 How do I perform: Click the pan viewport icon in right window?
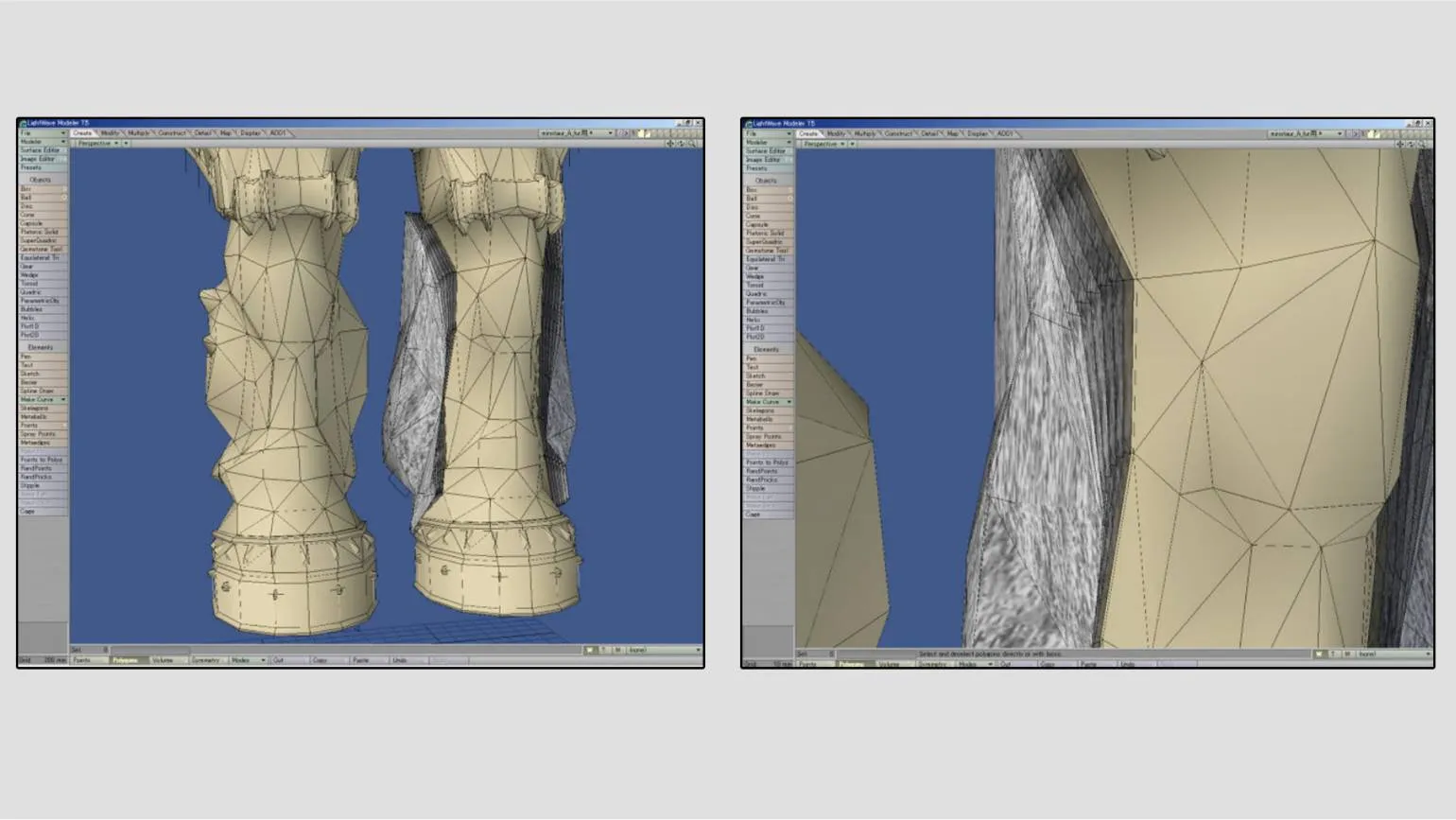pos(1401,145)
